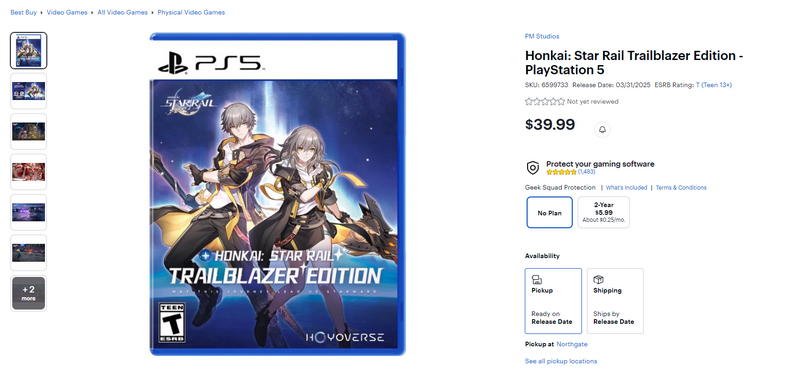Open the Northgate pickup store link
The image size is (800, 376).
(x=572, y=344)
